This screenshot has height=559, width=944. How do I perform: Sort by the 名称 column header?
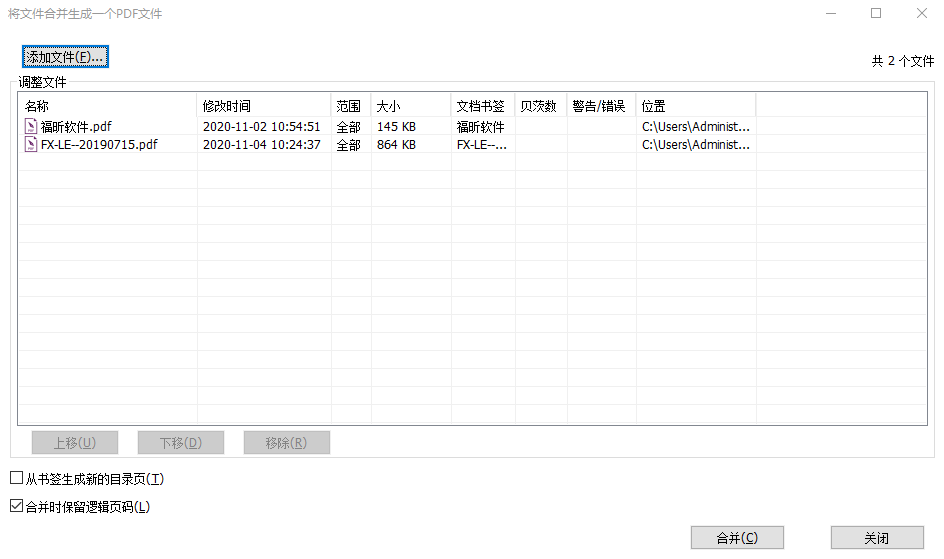pos(108,106)
